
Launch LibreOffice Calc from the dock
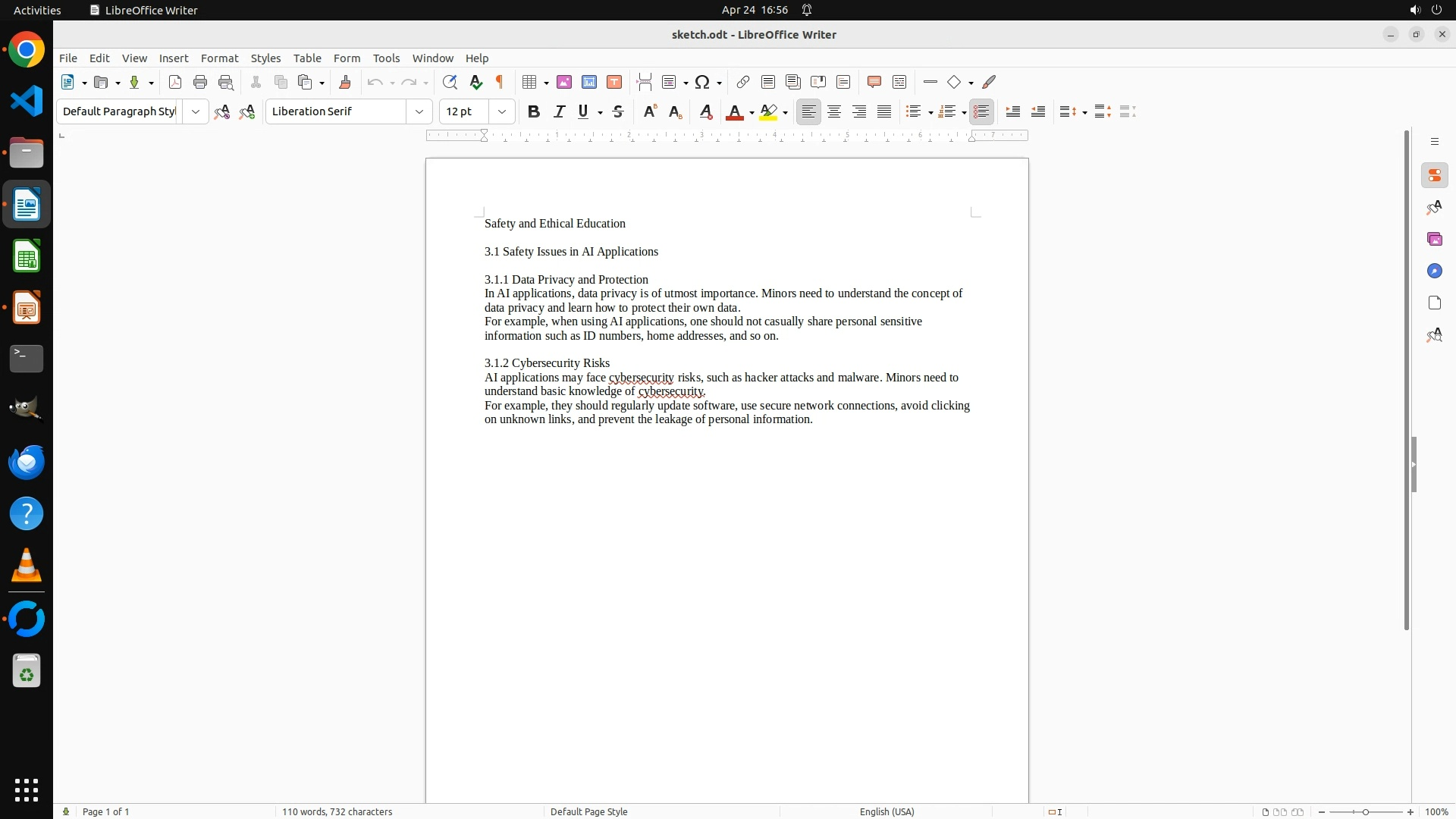[27, 257]
